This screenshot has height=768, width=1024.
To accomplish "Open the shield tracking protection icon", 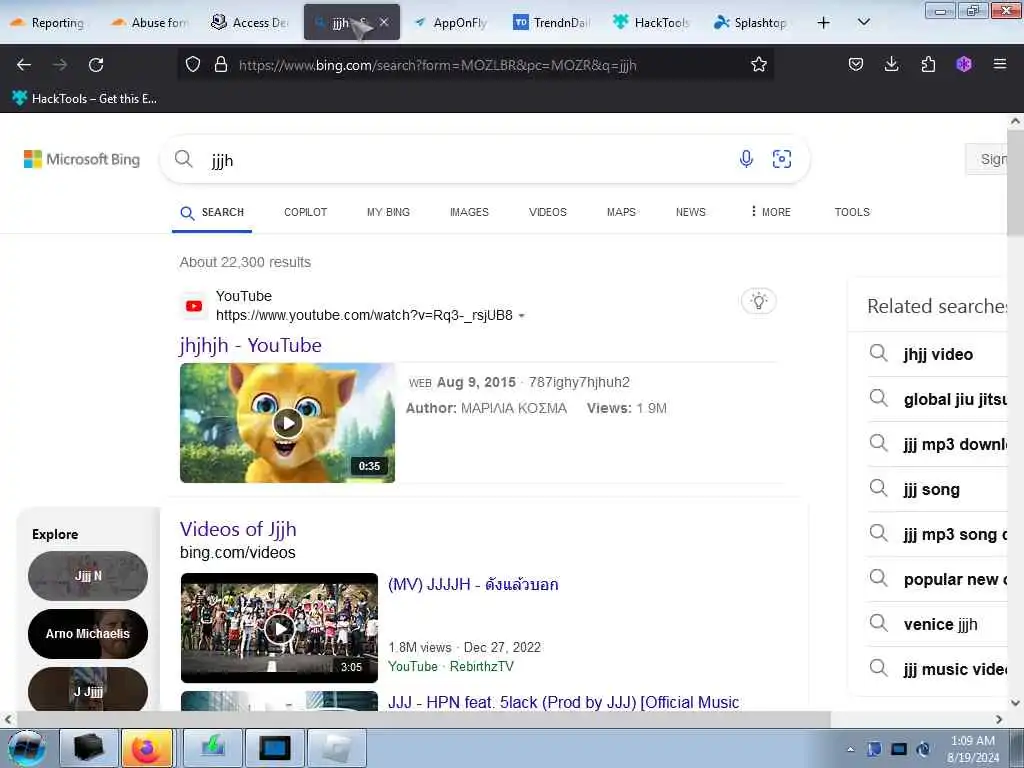I will (x=193, y=64).
